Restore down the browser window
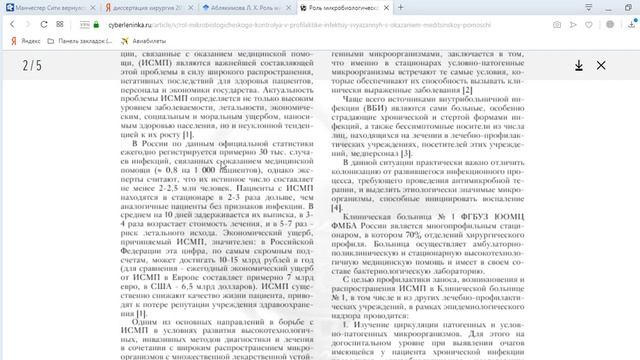The height and width of the screenshot is (360, 640). pos(628,8)
